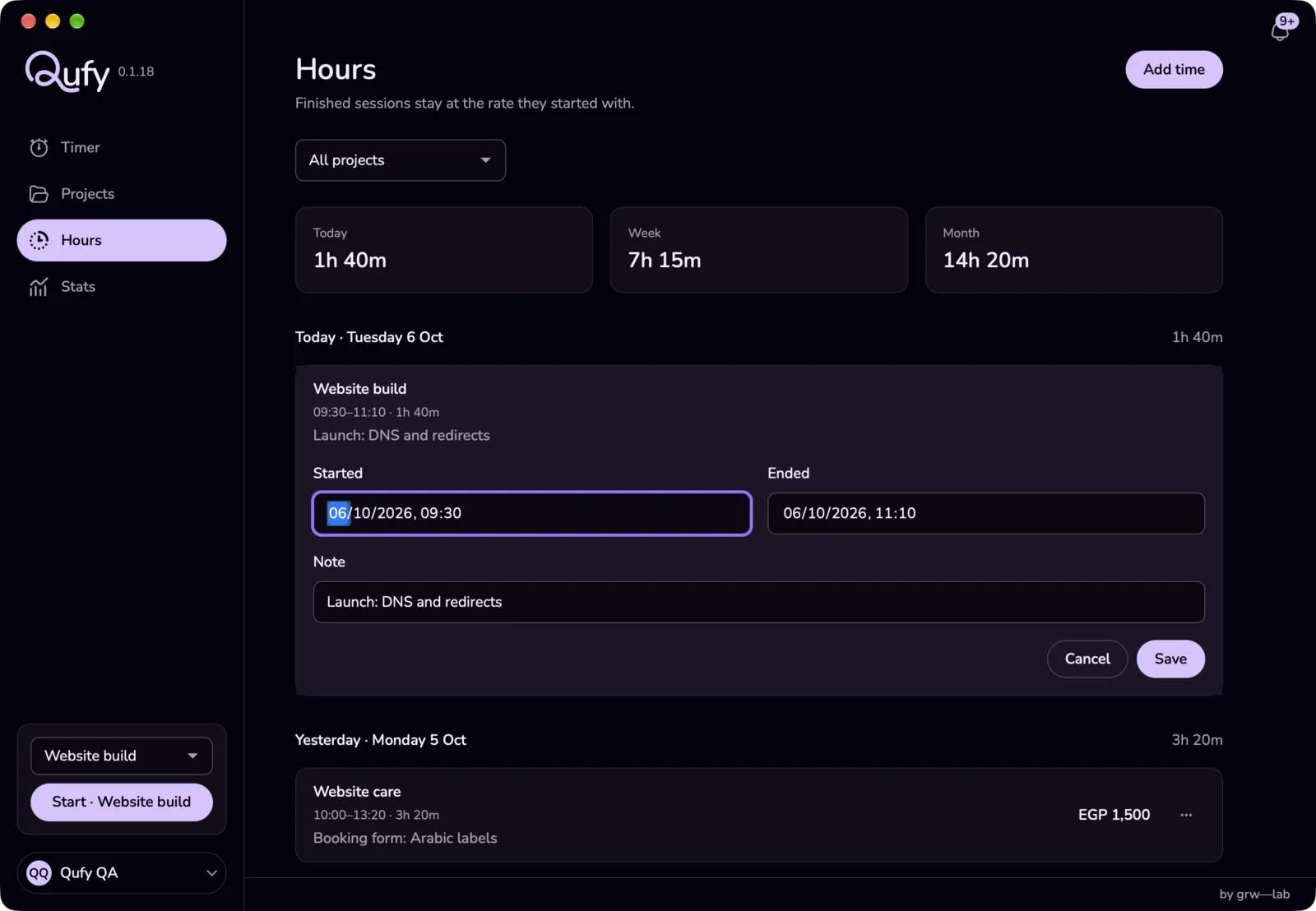The image size is (1316, 911).
Task: Click the finished sessions rate subtitle
Action: coord(465,104)
